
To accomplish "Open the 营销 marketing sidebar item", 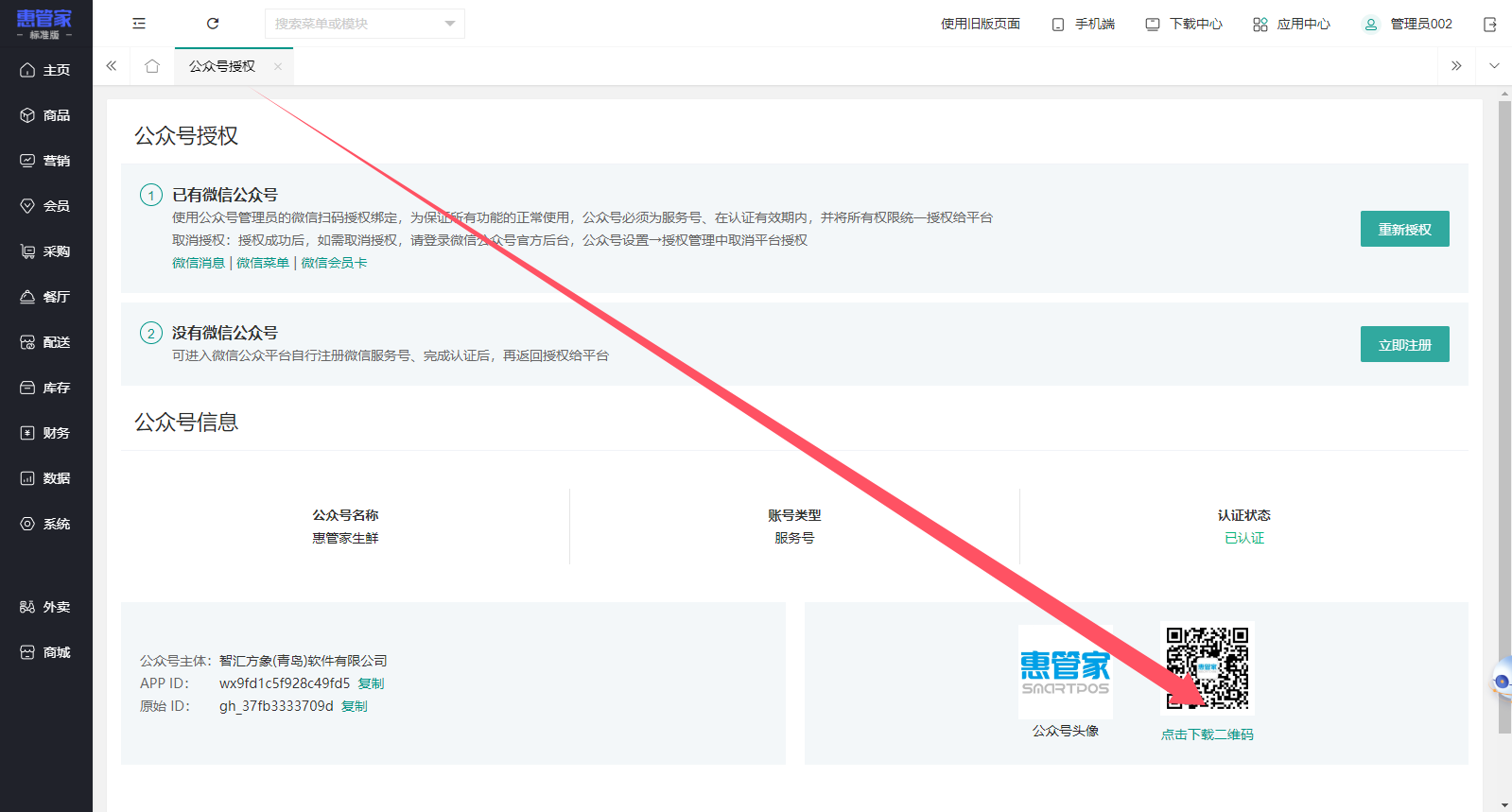I will click(x=45, y=161).
